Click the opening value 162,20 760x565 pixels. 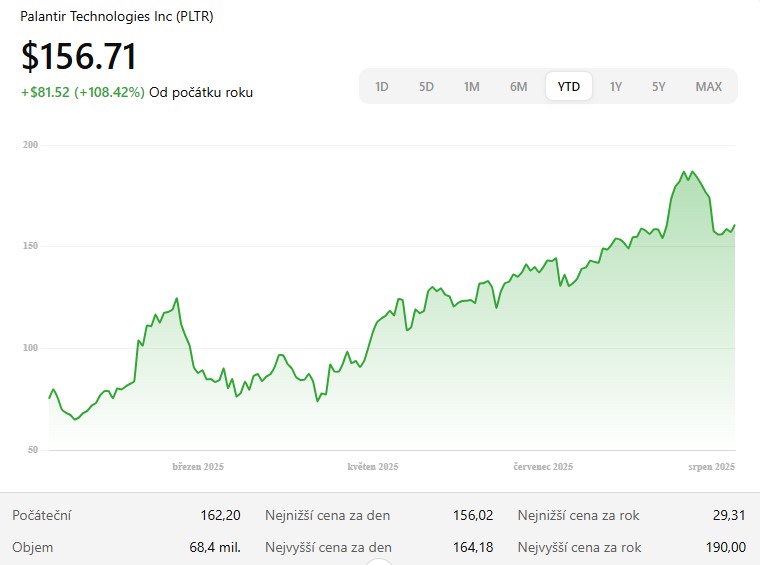tap(221, 515)
